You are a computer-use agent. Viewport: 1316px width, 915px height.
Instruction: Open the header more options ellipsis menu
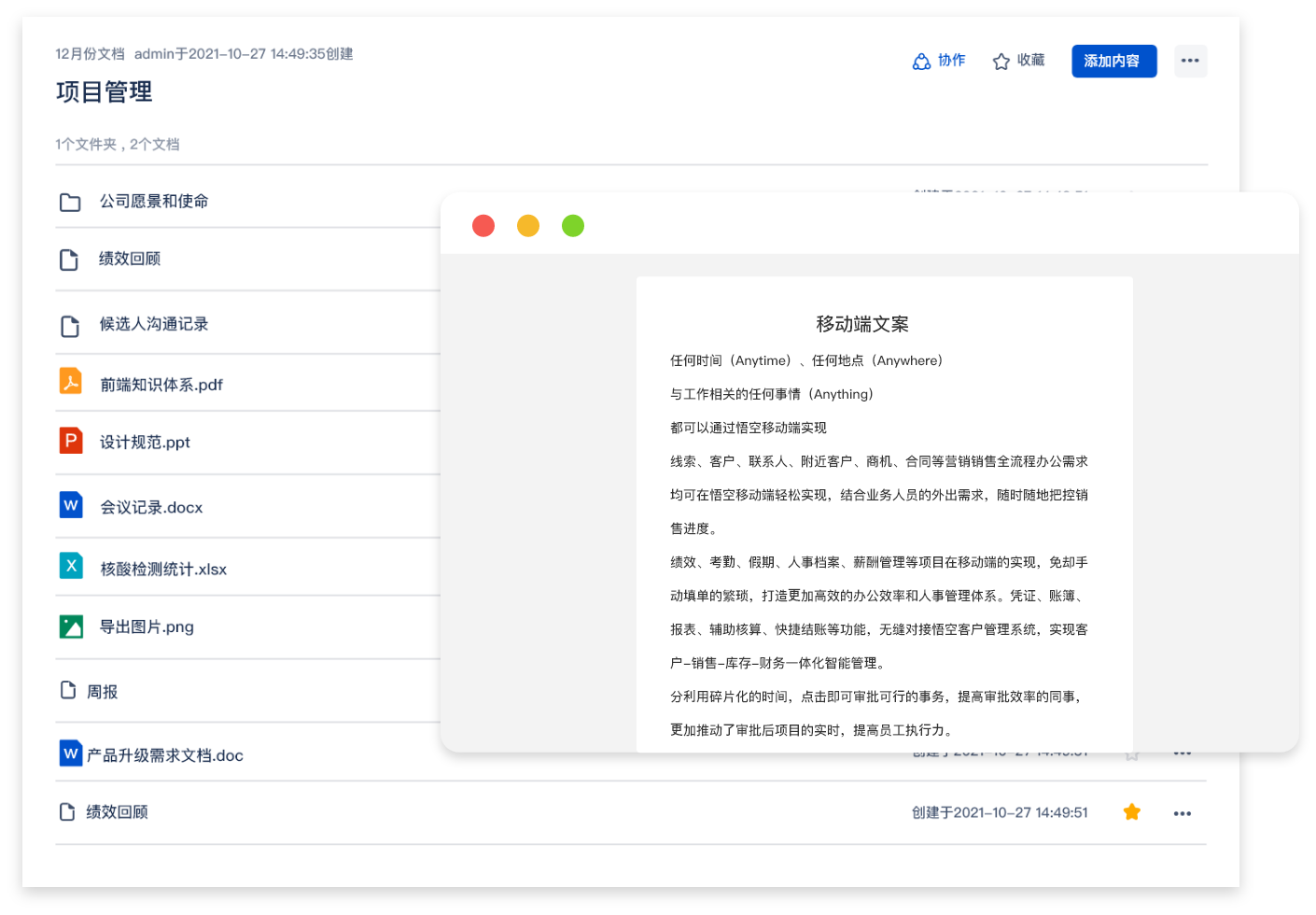click(x=1190, y=61)
